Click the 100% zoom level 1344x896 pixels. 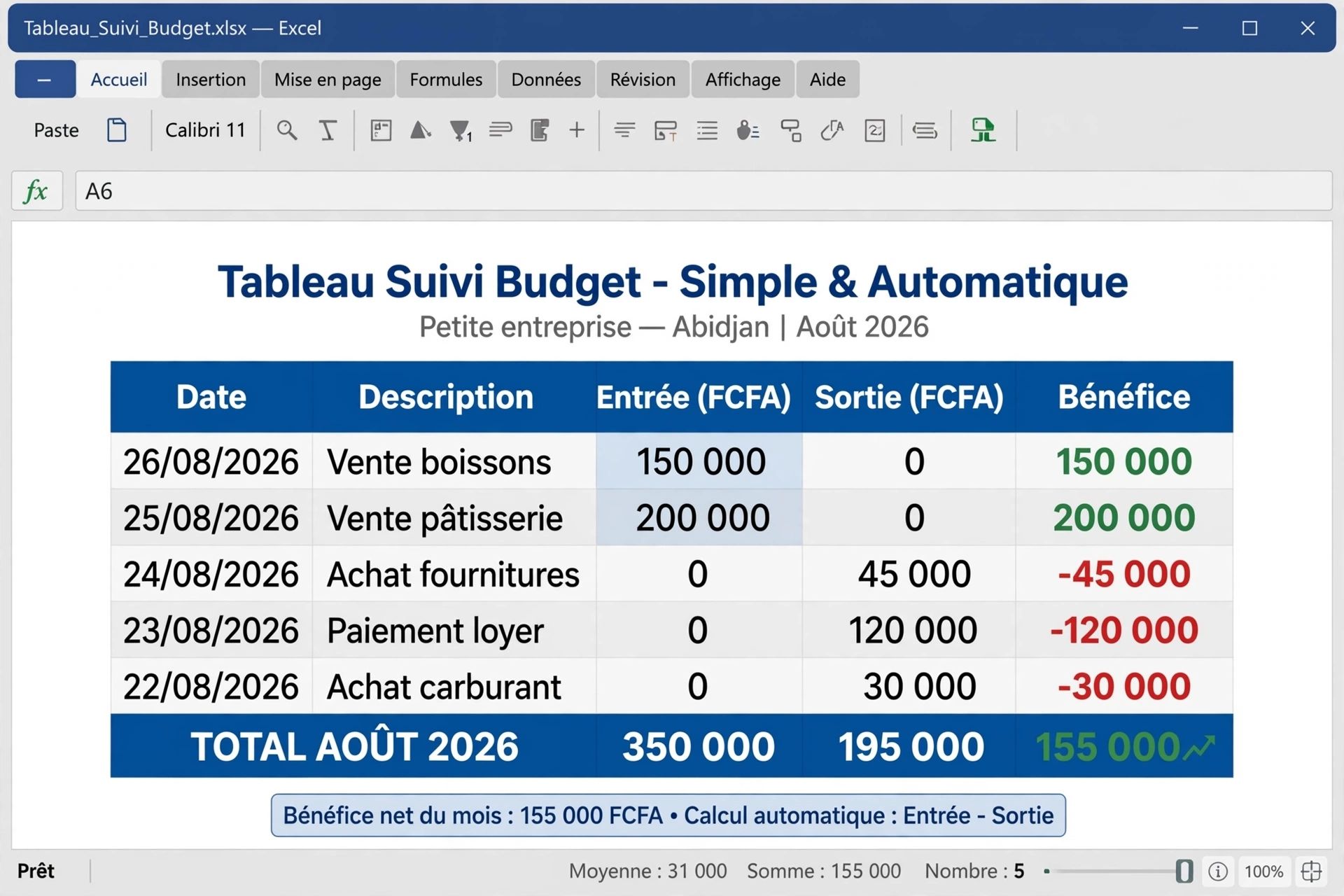[x=1263, y=871]
